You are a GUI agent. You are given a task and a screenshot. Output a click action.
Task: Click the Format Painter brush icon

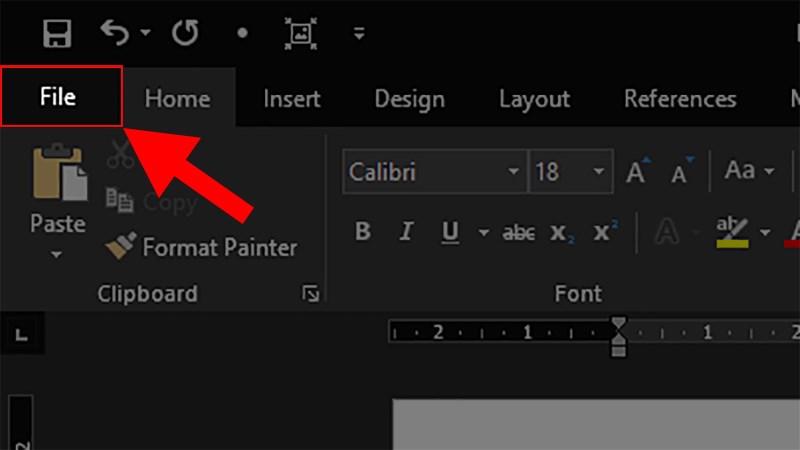pyautogui.click(x=121, y=247)
